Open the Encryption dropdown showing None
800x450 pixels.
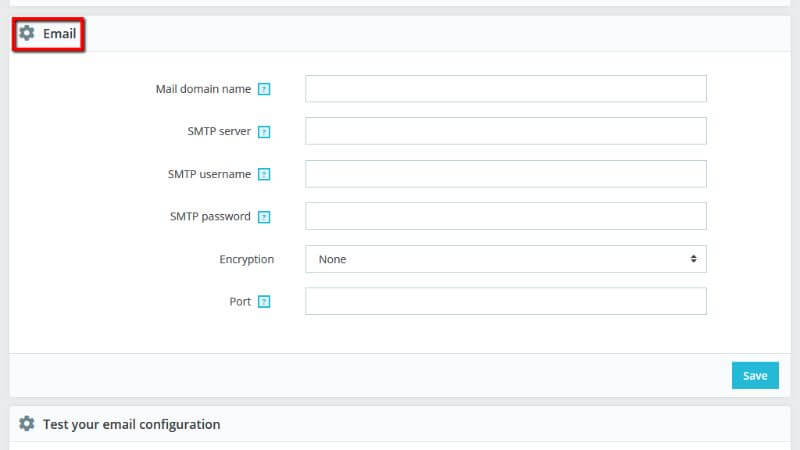506,259
